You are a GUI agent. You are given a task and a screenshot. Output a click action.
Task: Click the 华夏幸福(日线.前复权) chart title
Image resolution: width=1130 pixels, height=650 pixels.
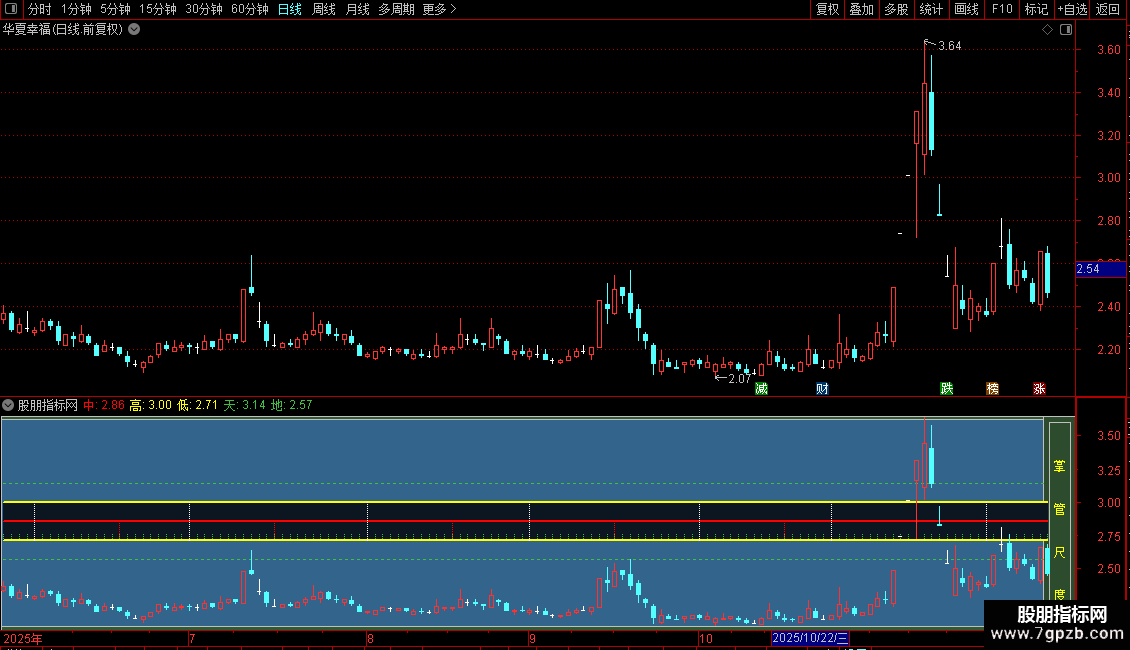click(63, 30)
